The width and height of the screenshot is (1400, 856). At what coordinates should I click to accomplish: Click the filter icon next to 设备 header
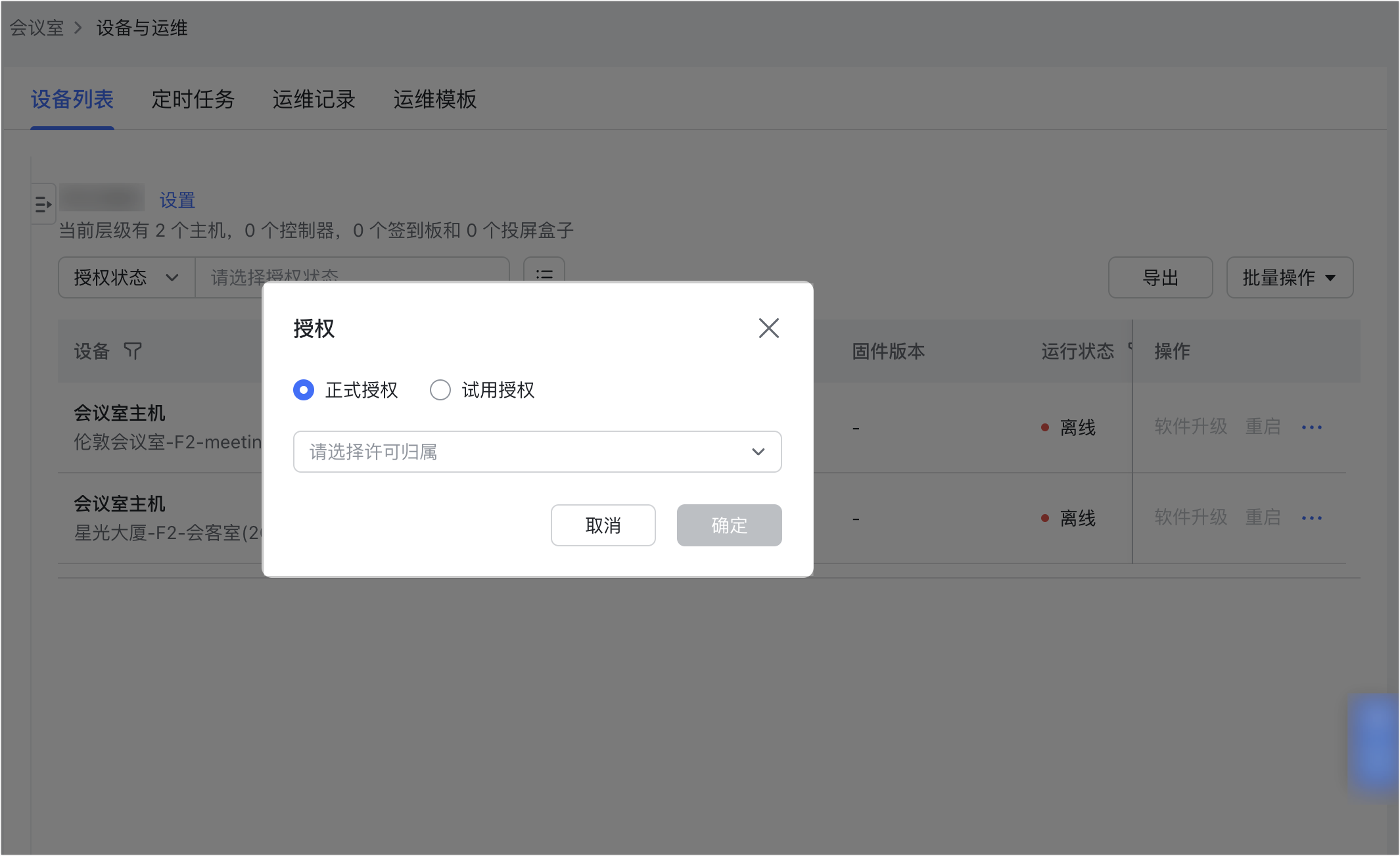tap(133, 351)
